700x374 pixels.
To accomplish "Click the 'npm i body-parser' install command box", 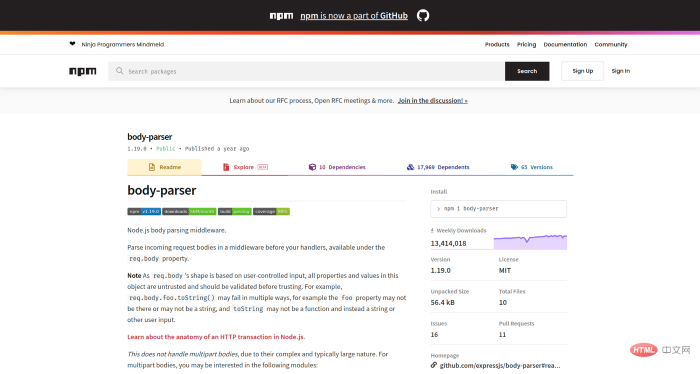I will [499, 209].
